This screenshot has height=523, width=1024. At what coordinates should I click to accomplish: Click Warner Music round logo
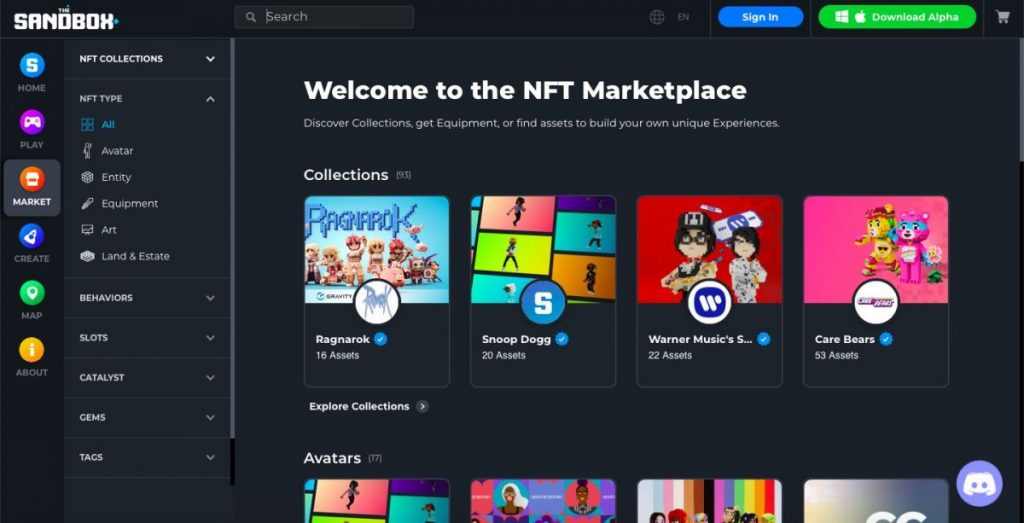click(x=710, y=302)
